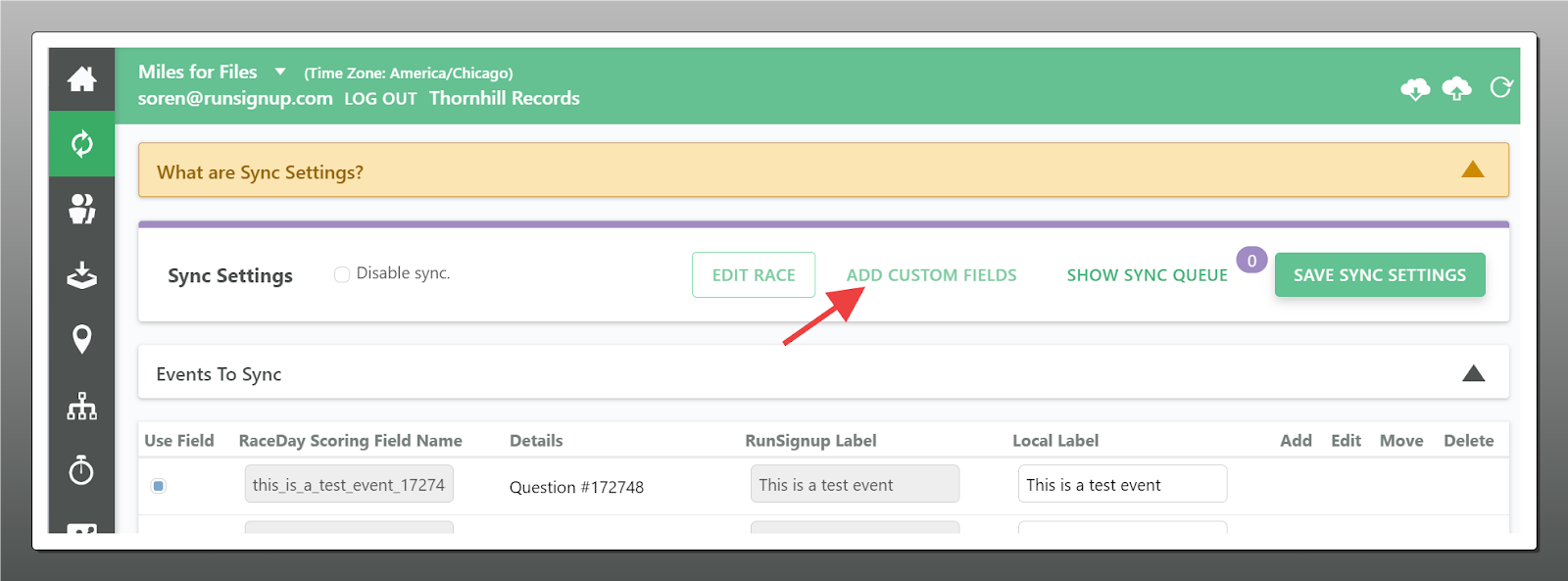Open the participants icon in sidebar
1568x581 pixels.
[82, 209]
